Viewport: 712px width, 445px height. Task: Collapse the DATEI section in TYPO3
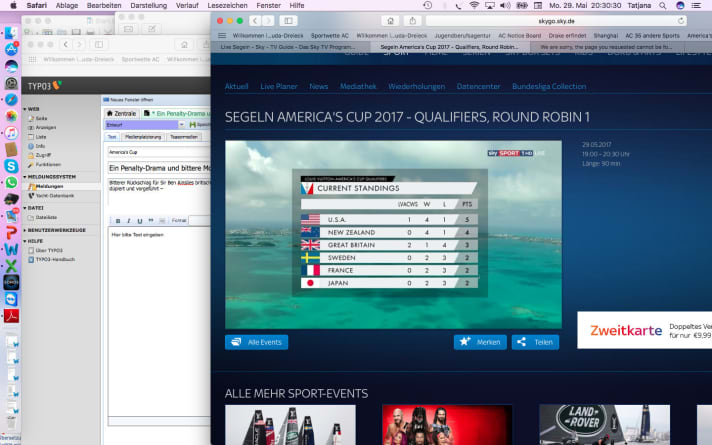tap(25, 208)
